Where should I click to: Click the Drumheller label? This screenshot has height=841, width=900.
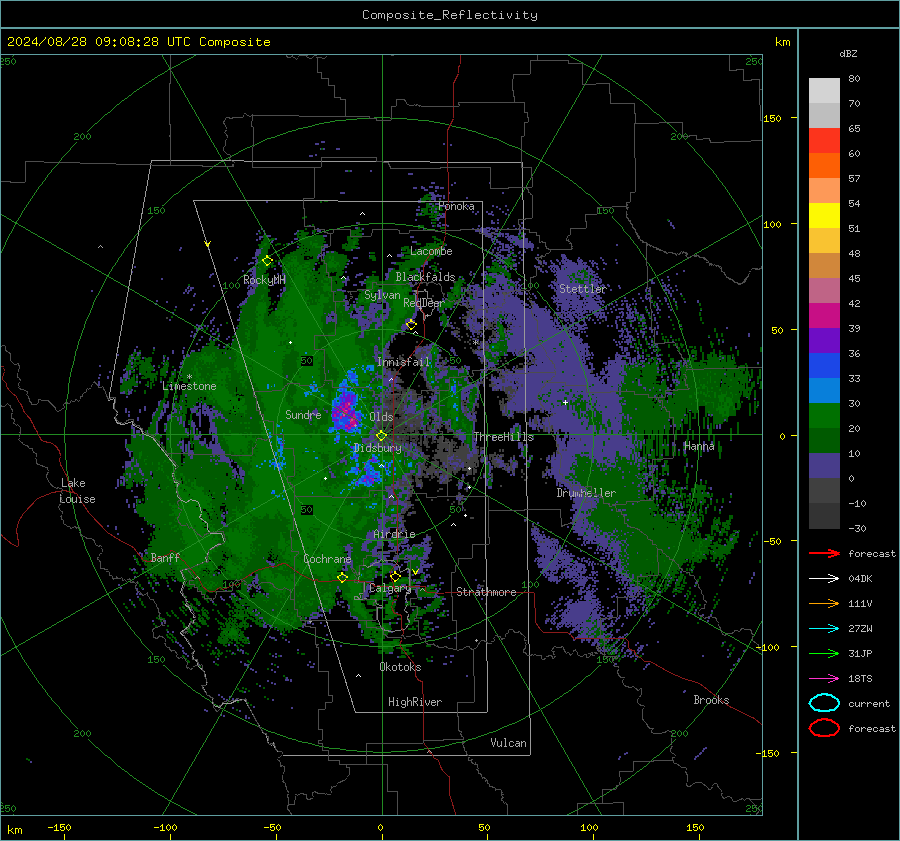coord(586,493)
